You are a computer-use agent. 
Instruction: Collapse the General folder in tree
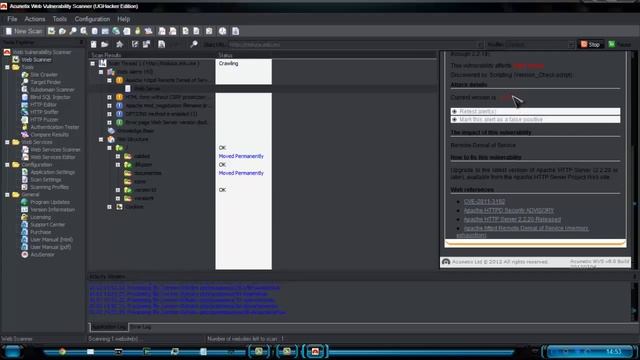pos(7,195)
